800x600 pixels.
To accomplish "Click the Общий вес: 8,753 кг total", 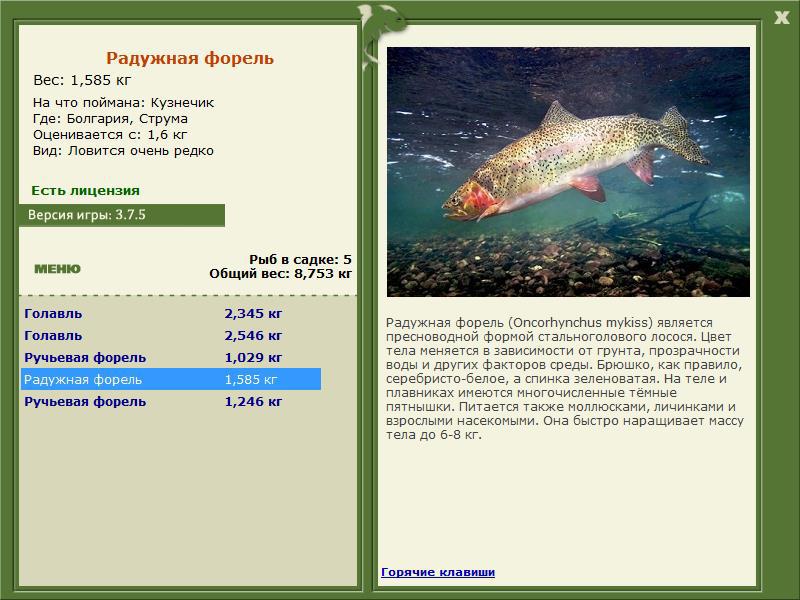I will point(281,273).
